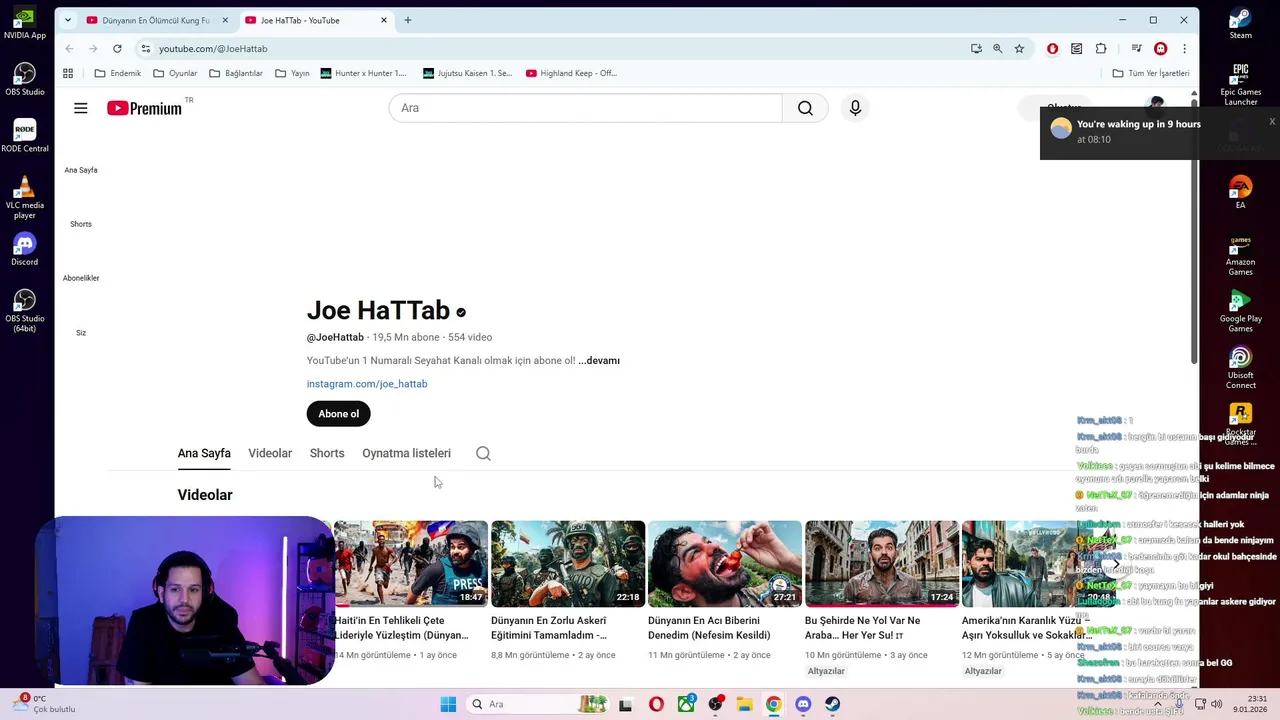Open the Yayın bookmarks folder

point(292,73)
